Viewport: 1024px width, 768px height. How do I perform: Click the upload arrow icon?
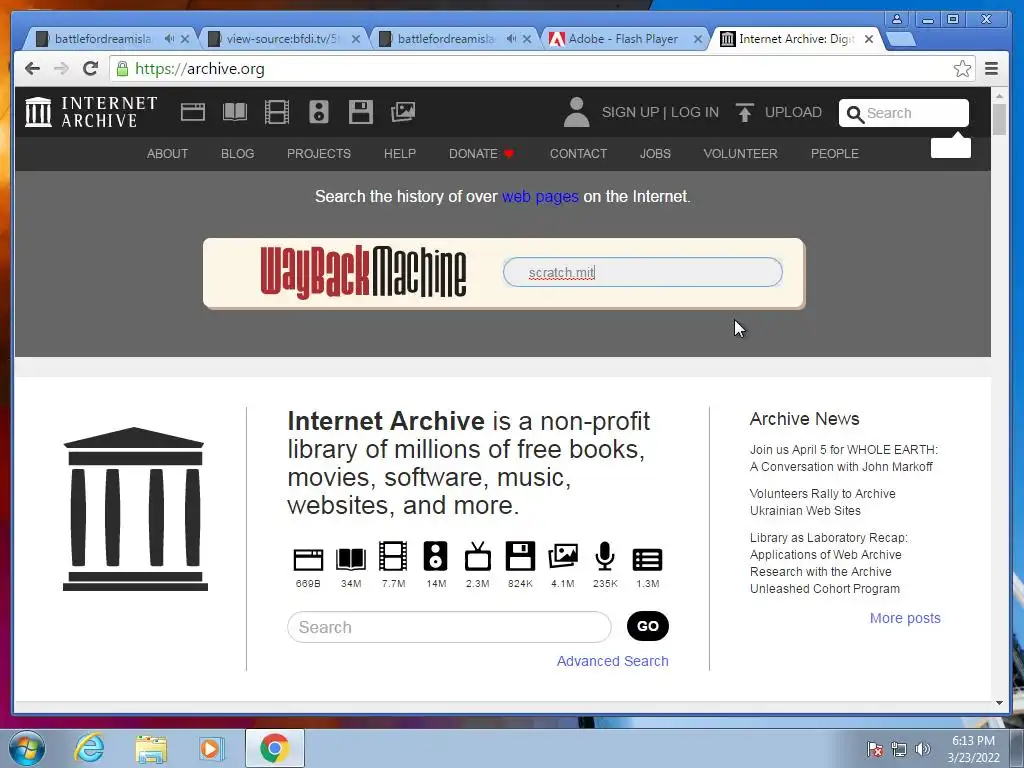tap(744, 112)
